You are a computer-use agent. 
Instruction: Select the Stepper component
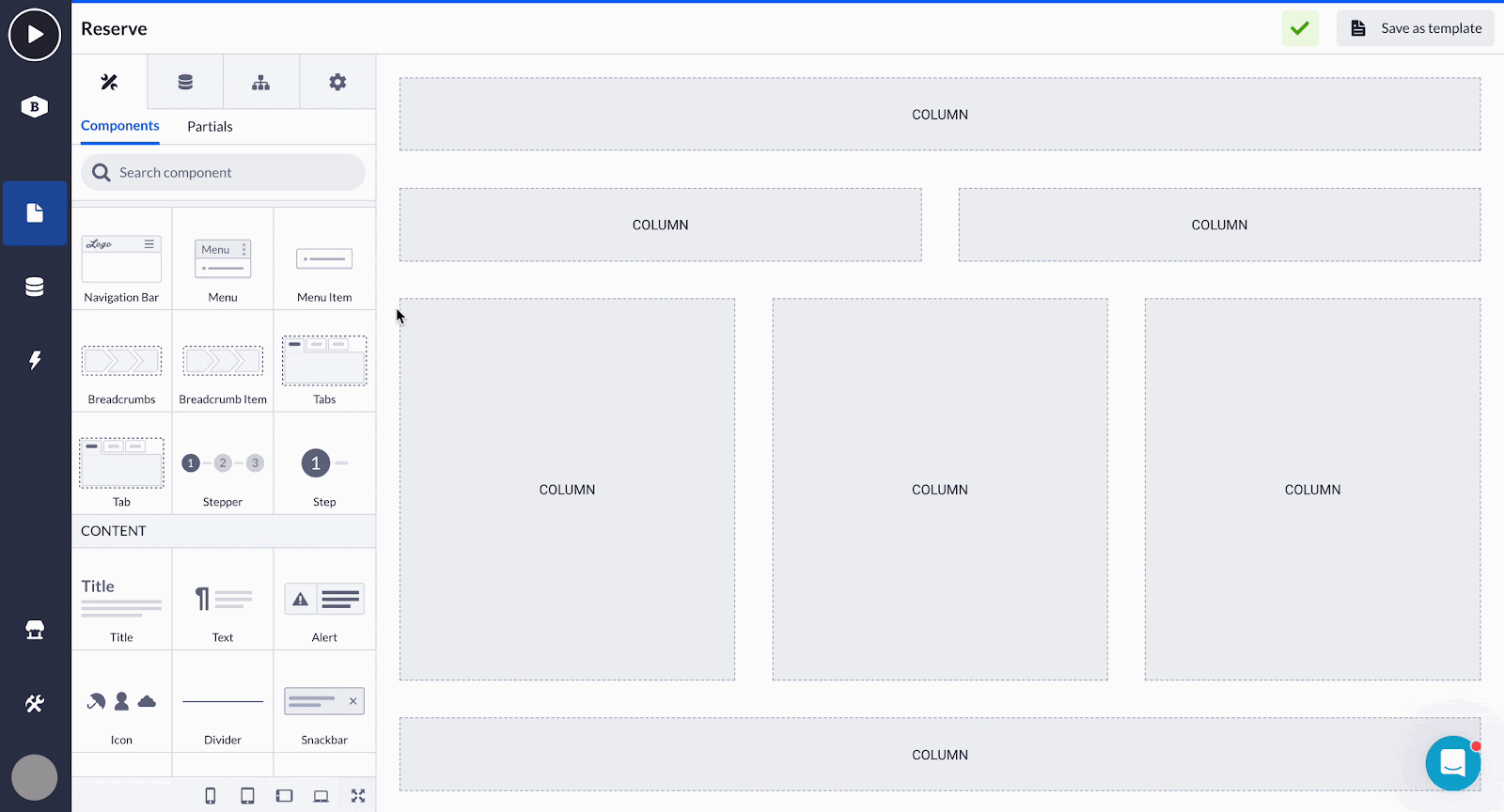click(x=223, y=464)
